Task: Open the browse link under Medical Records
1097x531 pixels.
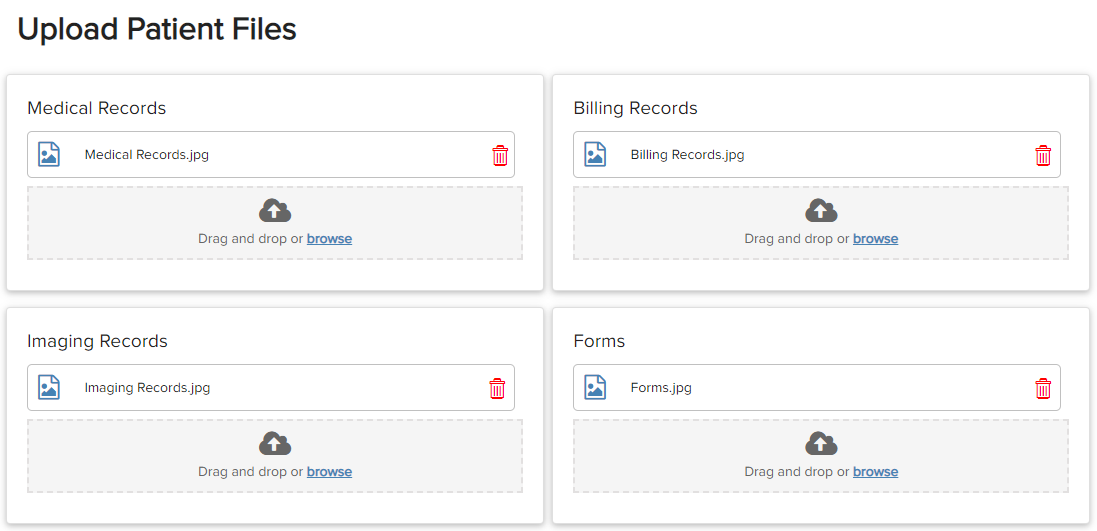Action: 330,239
